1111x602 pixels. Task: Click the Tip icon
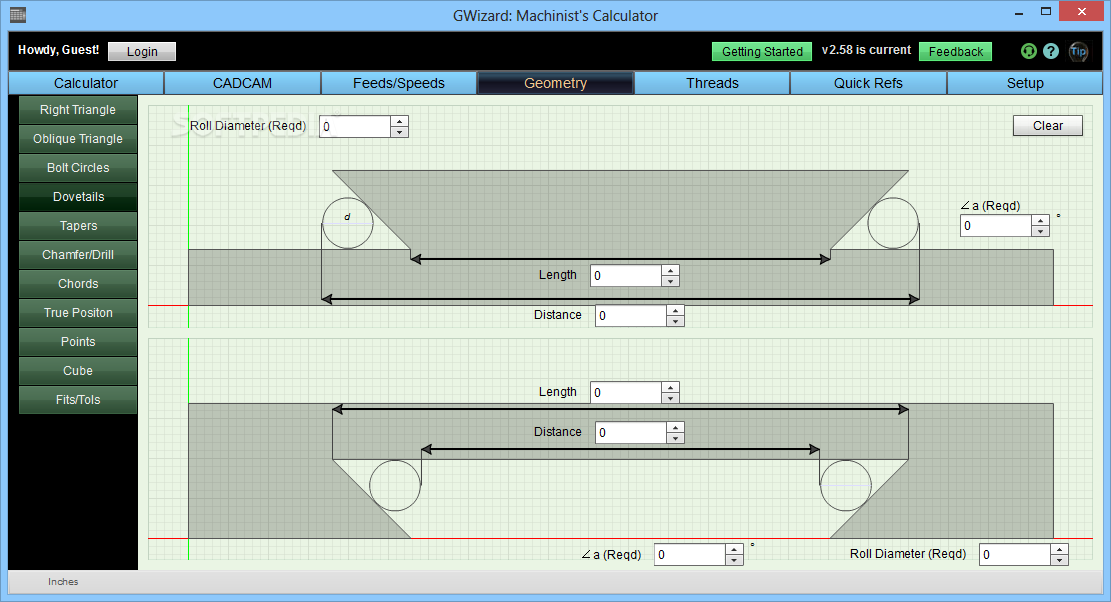(1078, 51)
